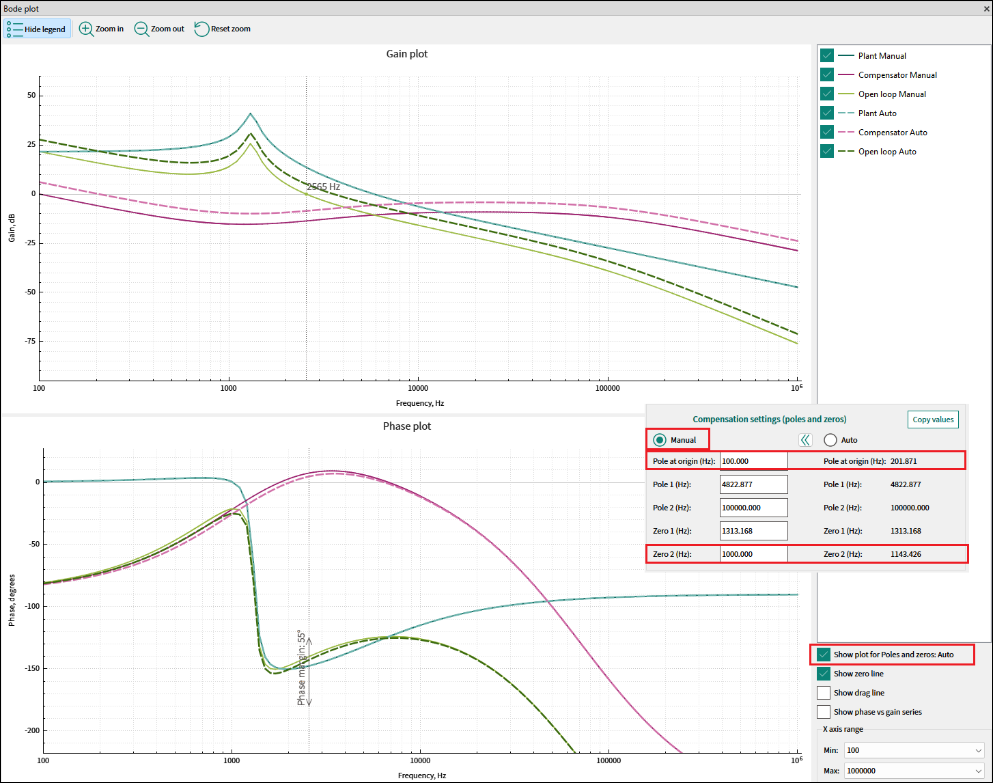Select the Manual radio button

(659, 439)
